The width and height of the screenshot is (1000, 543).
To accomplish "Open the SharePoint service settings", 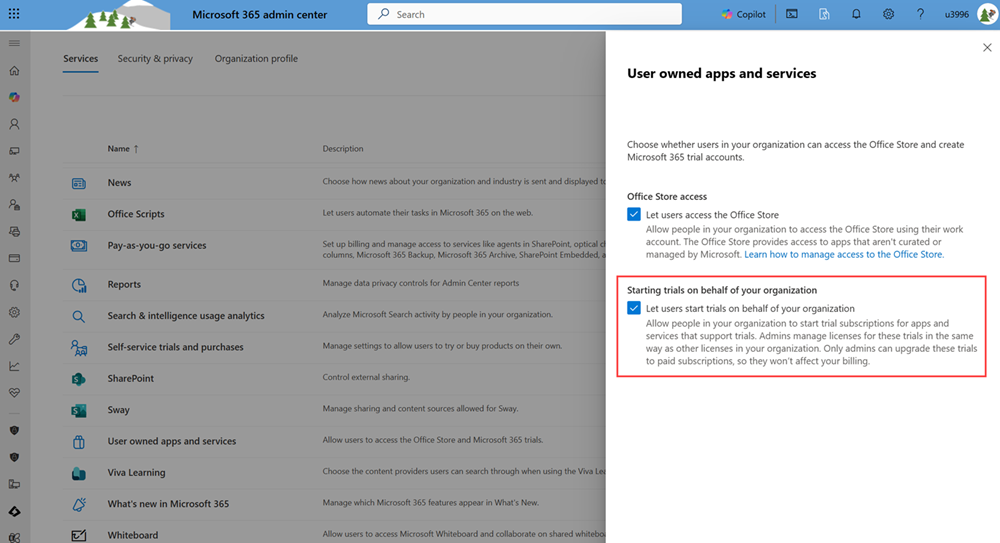I will click(131, 379).
